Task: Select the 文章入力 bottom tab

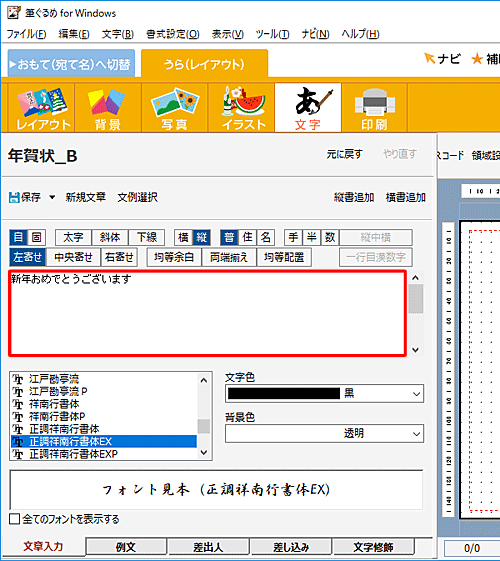Action: point(43,546)
